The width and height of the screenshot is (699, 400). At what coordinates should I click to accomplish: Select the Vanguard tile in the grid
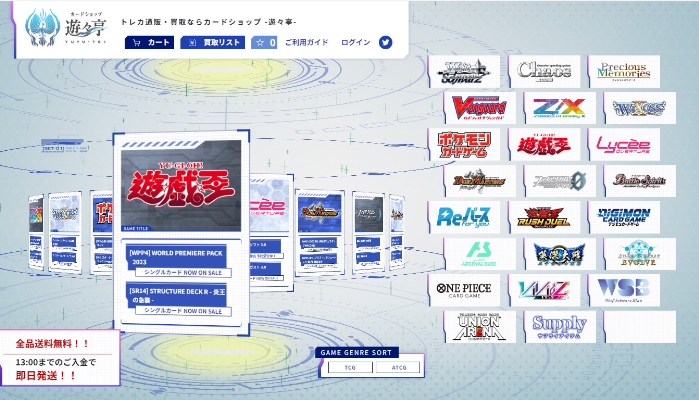480,108
